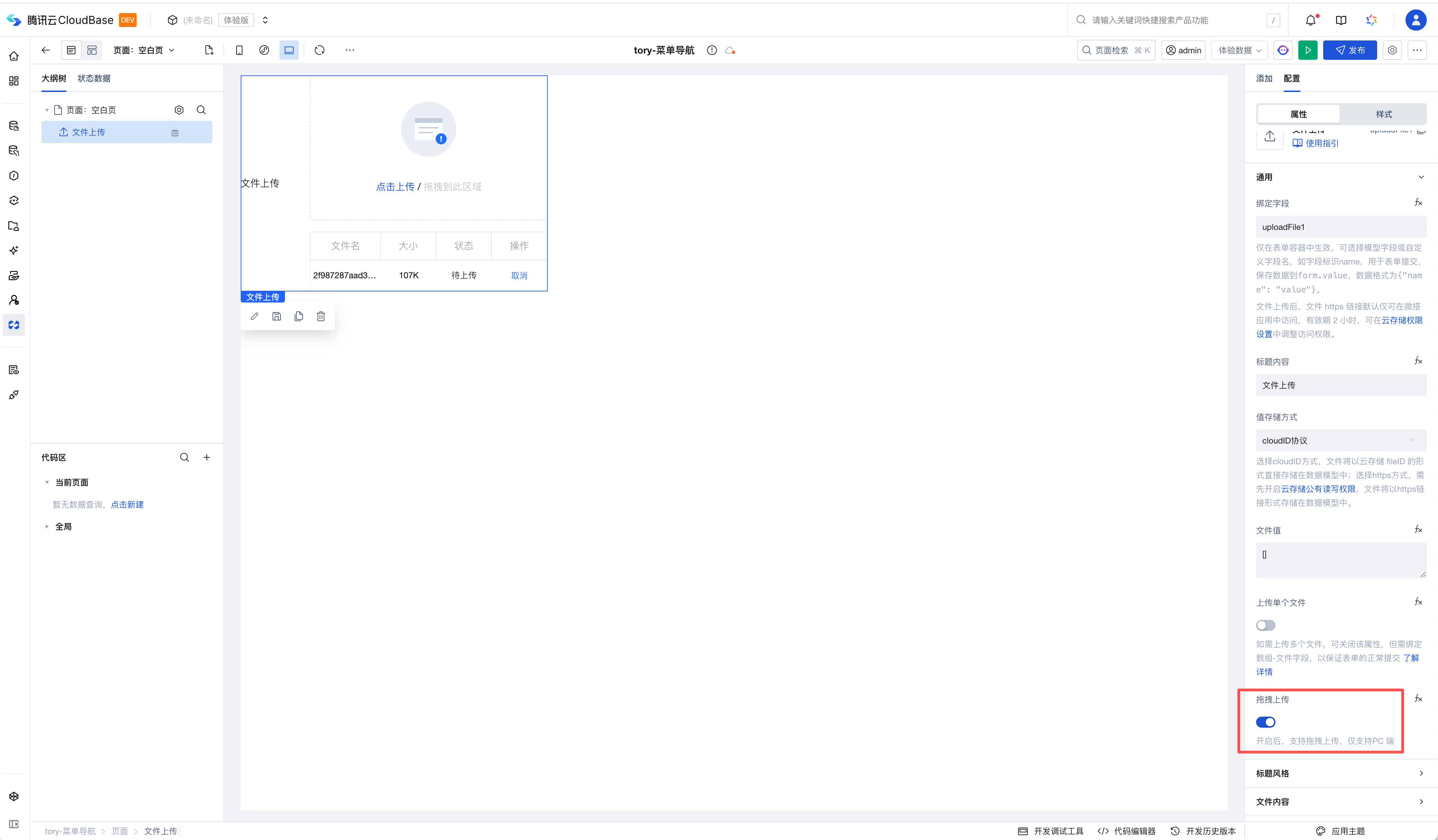This screenshot has height=840, width=1438.
Task: Expand the Global tree node in code area
Action: point(47,527)
